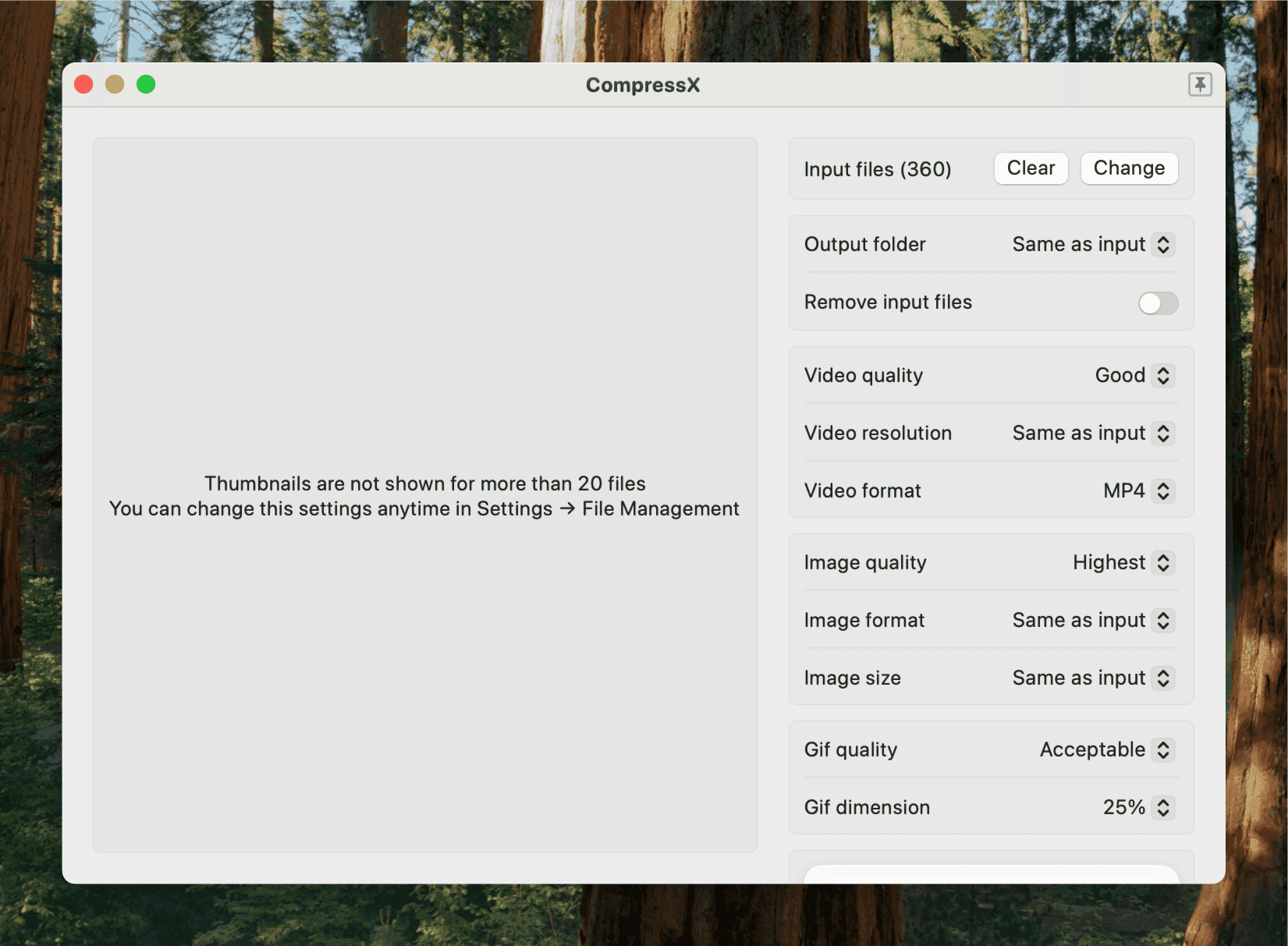Enter fullscreen with the green traffic light
The width and height of the screenshot is (1288, 946).
tap(146, 84)
